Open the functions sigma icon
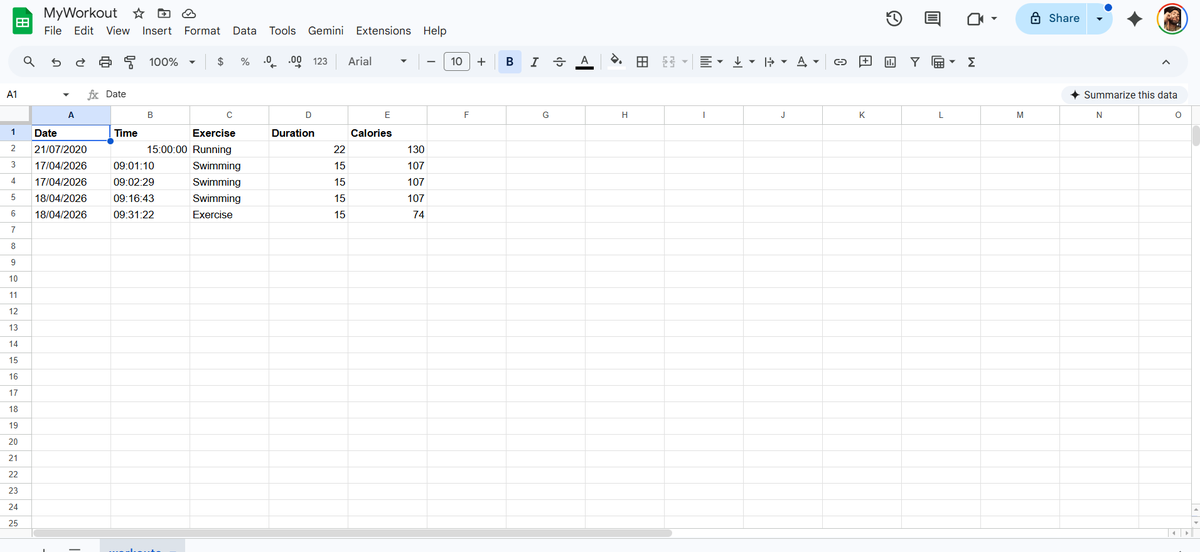This screenshot has height=552, width=1200. (971, 62)
